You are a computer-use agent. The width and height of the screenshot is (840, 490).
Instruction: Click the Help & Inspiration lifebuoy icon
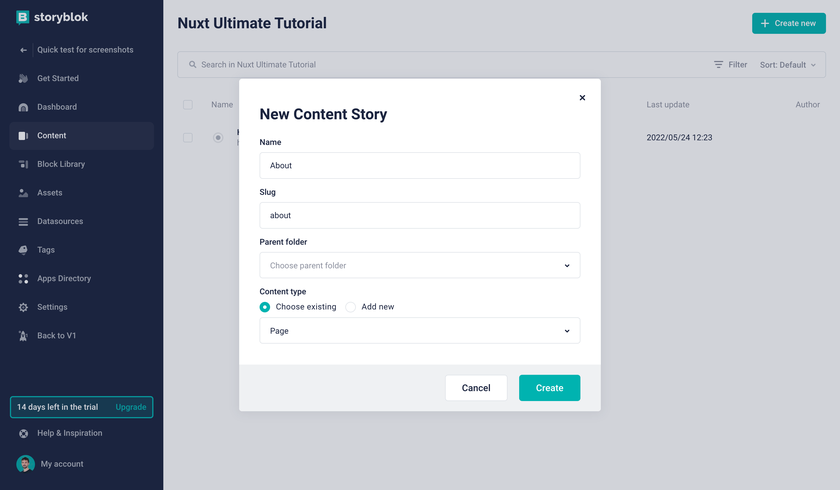(24, 434)
